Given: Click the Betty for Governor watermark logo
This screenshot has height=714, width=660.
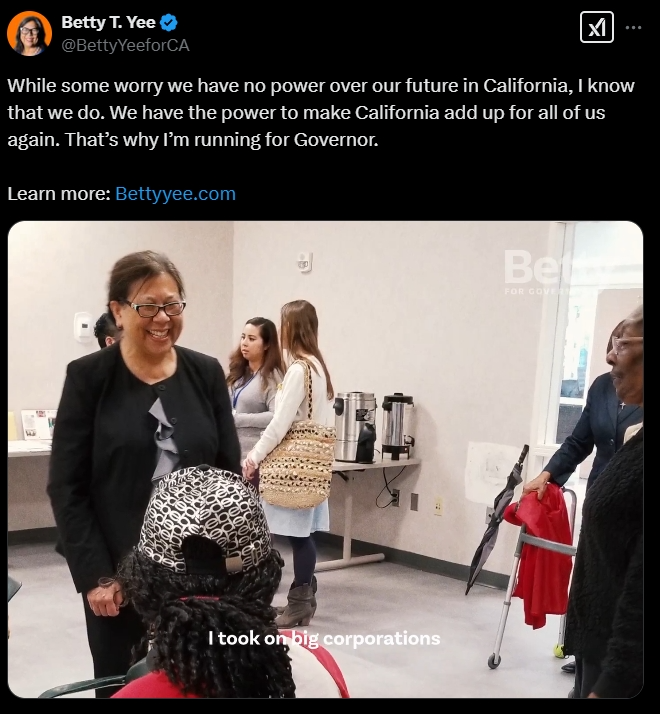Looking at the screenshot, I should 537,271.
